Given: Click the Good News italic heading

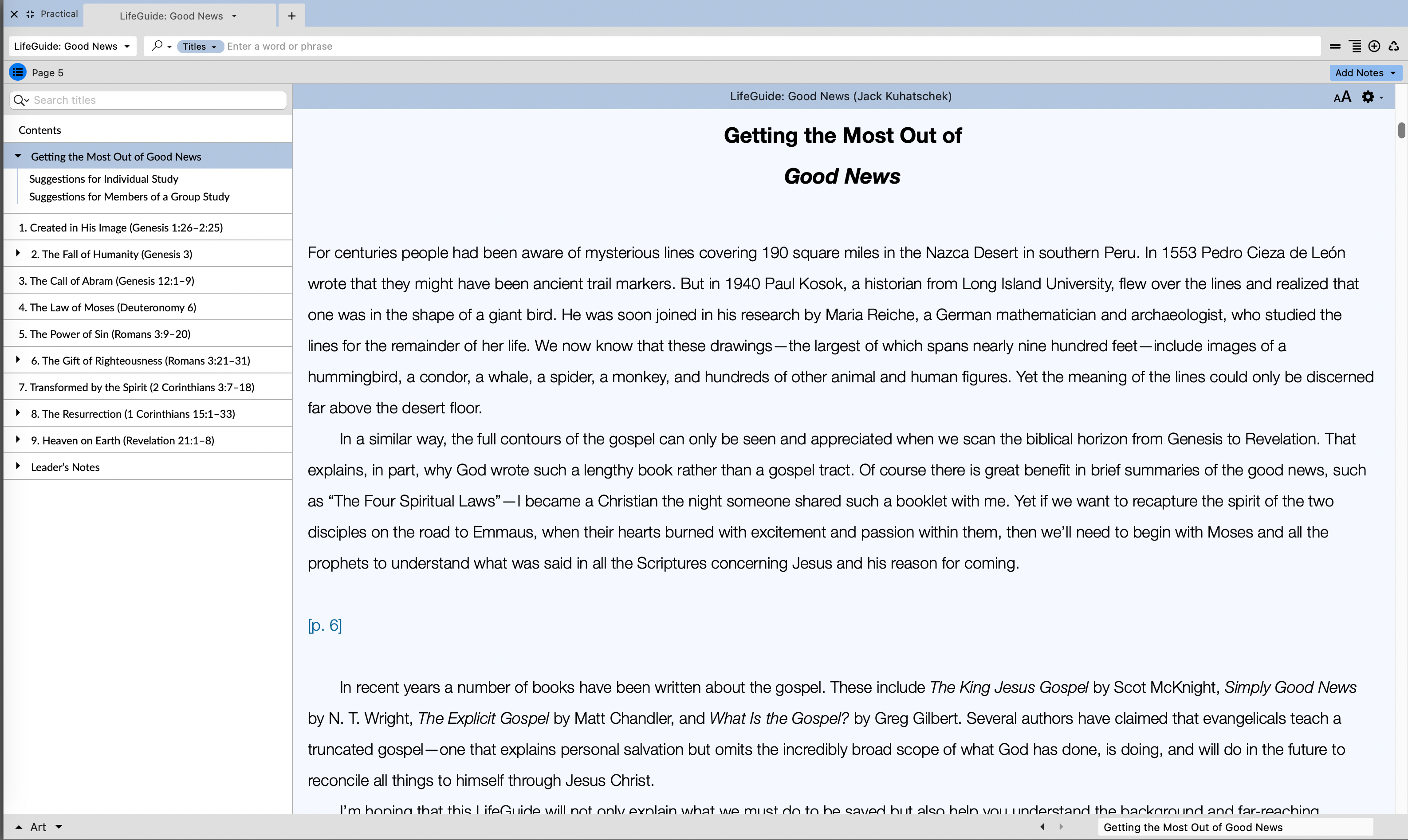Looking at the screenshot, I should [842, 176].
